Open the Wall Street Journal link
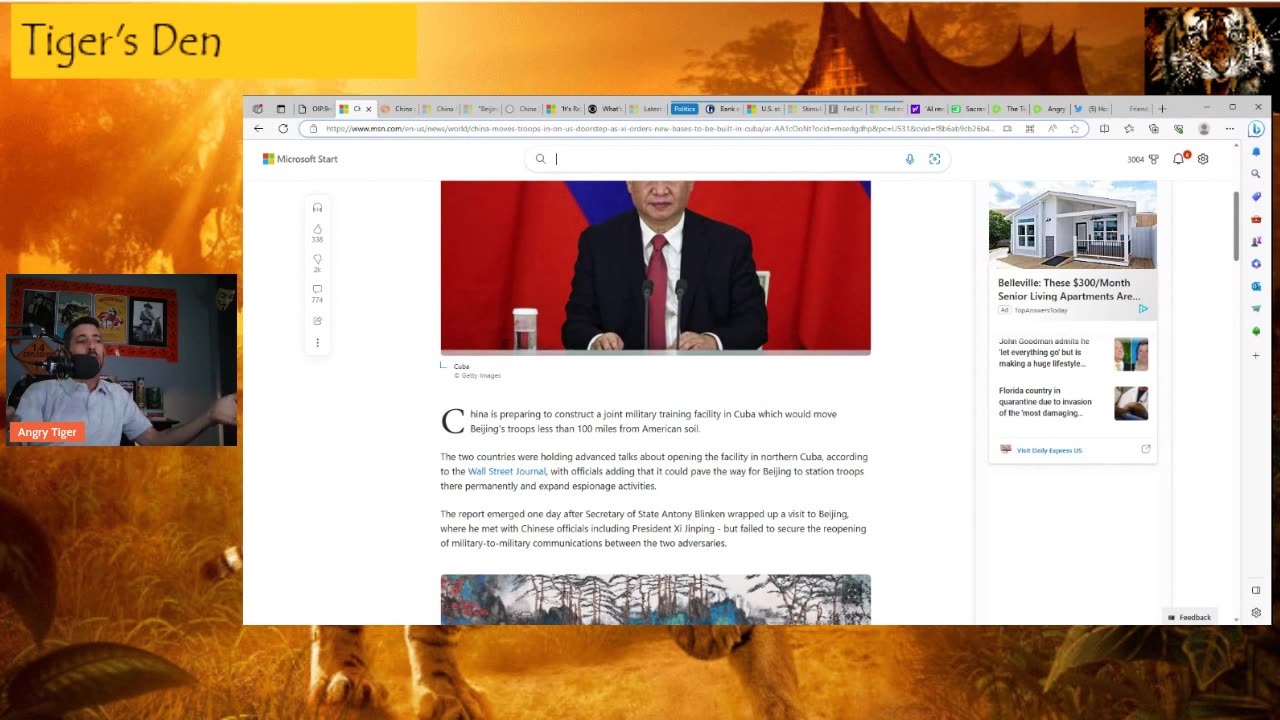1280x720 pixels. tap(507, 471)
